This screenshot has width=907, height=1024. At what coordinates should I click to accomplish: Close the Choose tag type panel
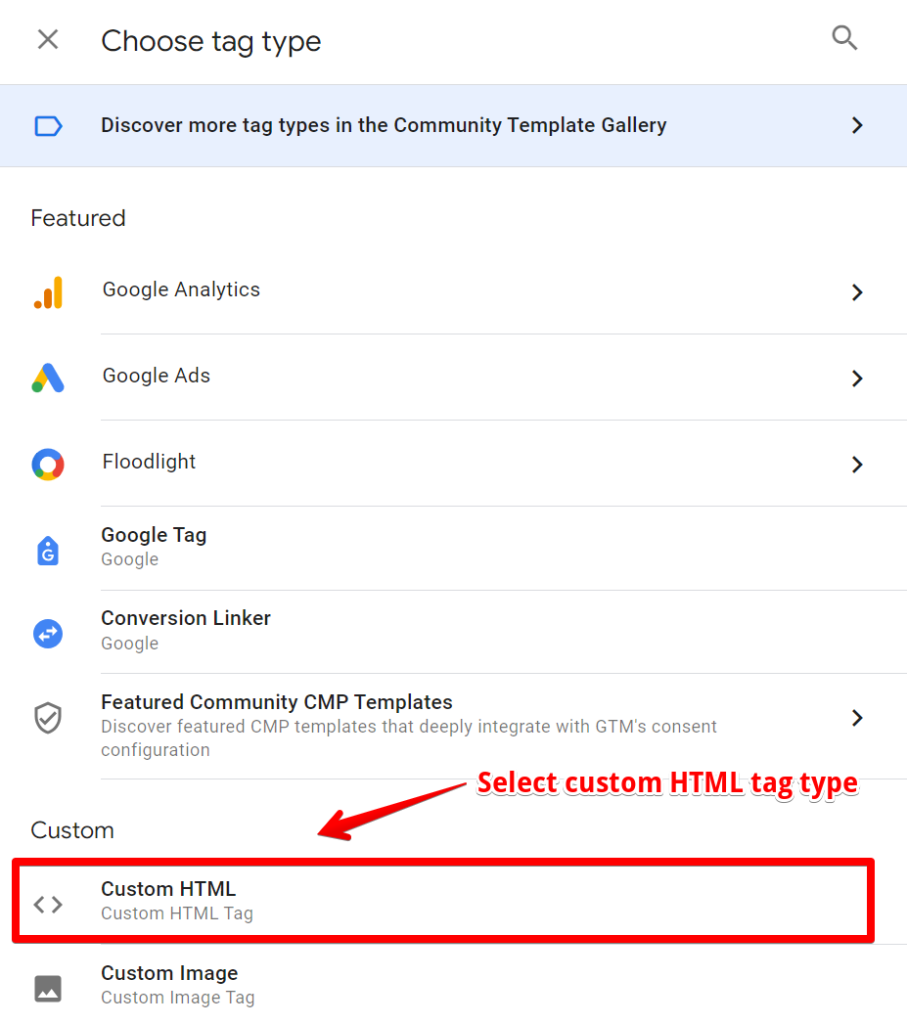[x=48, y=40]
